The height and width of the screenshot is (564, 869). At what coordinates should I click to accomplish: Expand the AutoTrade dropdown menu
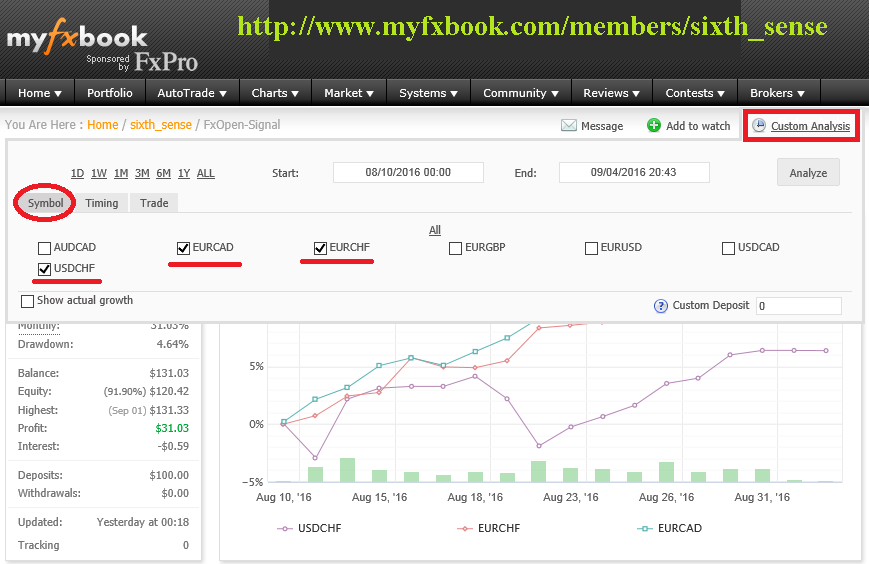192,93
